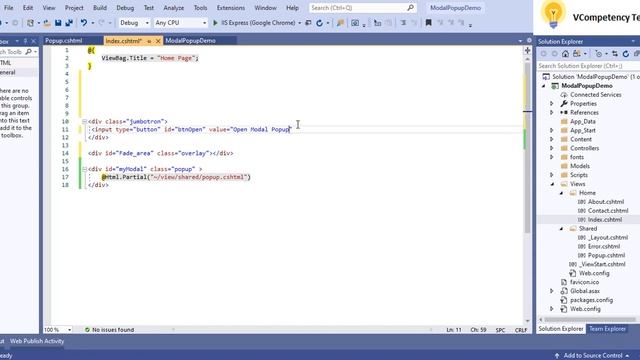Click the browser Refresh icon in the toolbar
The height and width of the screenshot is (360, 640).
(320, 23)
